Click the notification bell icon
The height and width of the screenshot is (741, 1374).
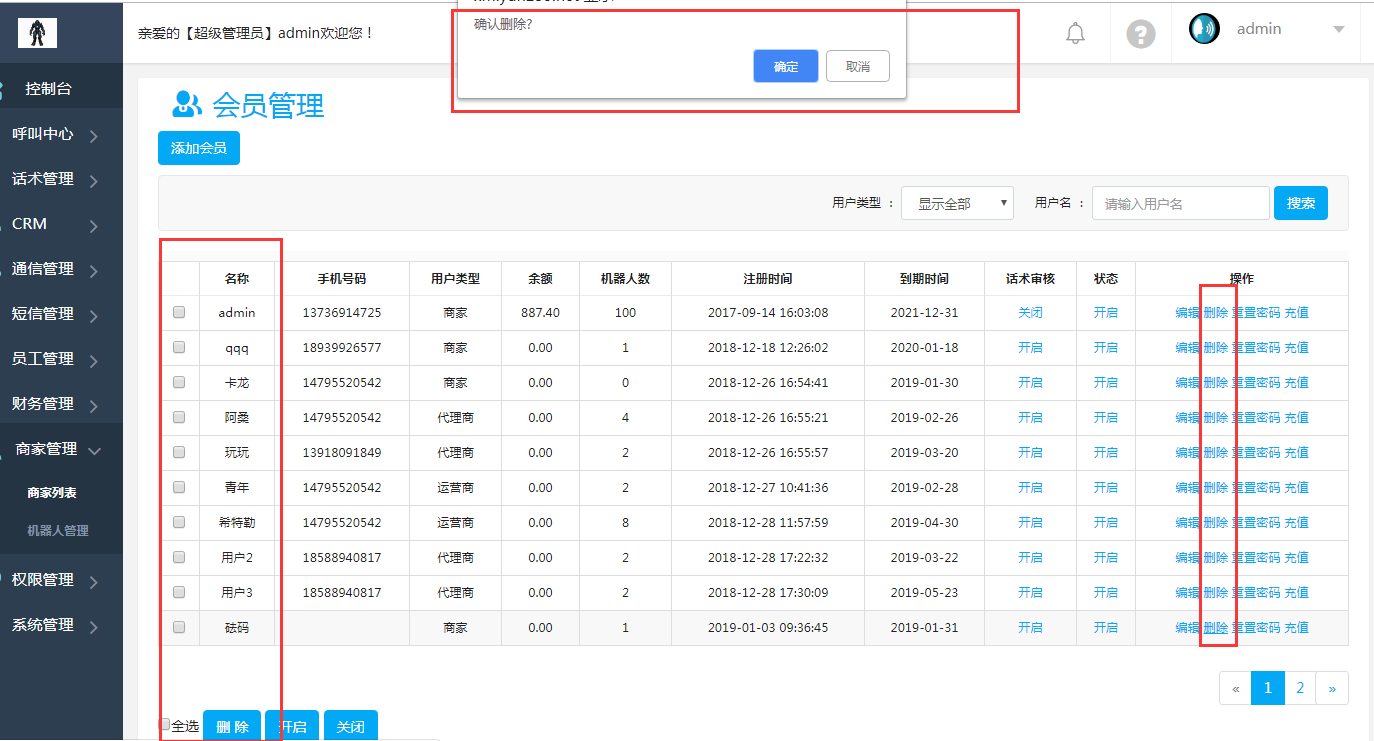(x=1075, y=33)
